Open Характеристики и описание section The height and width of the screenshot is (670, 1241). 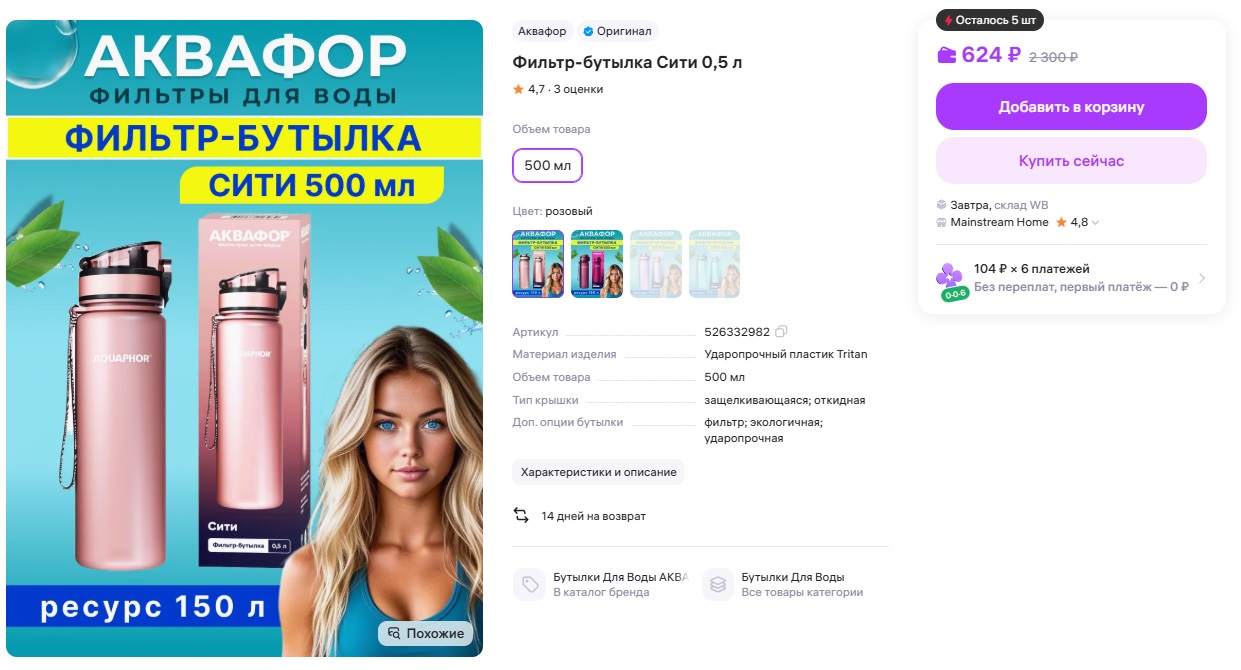point(598,472)
